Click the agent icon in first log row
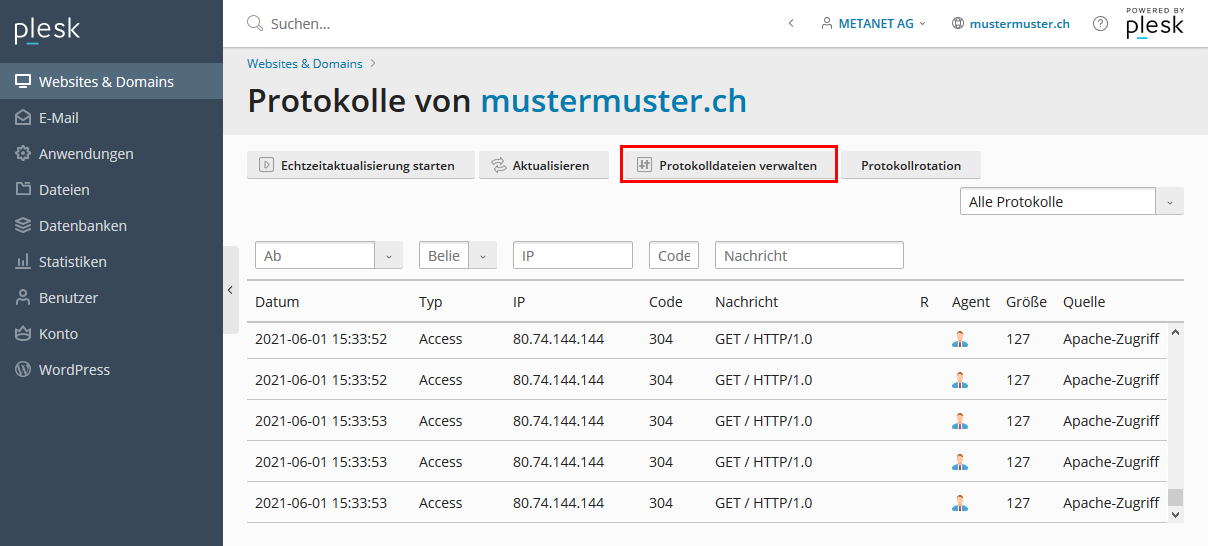Viewport: 1209px width, 546px height. [x=960, y=339]
